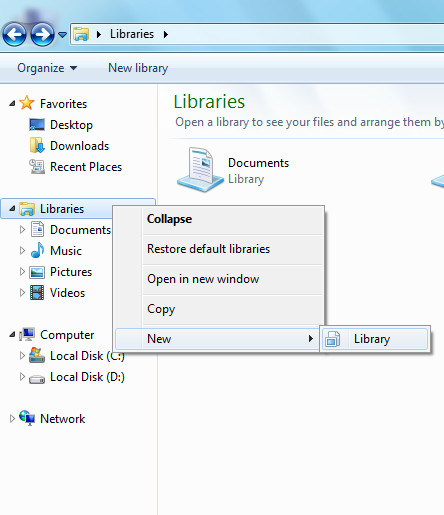Click the Documents icon in navigation tree

point(37,229)
